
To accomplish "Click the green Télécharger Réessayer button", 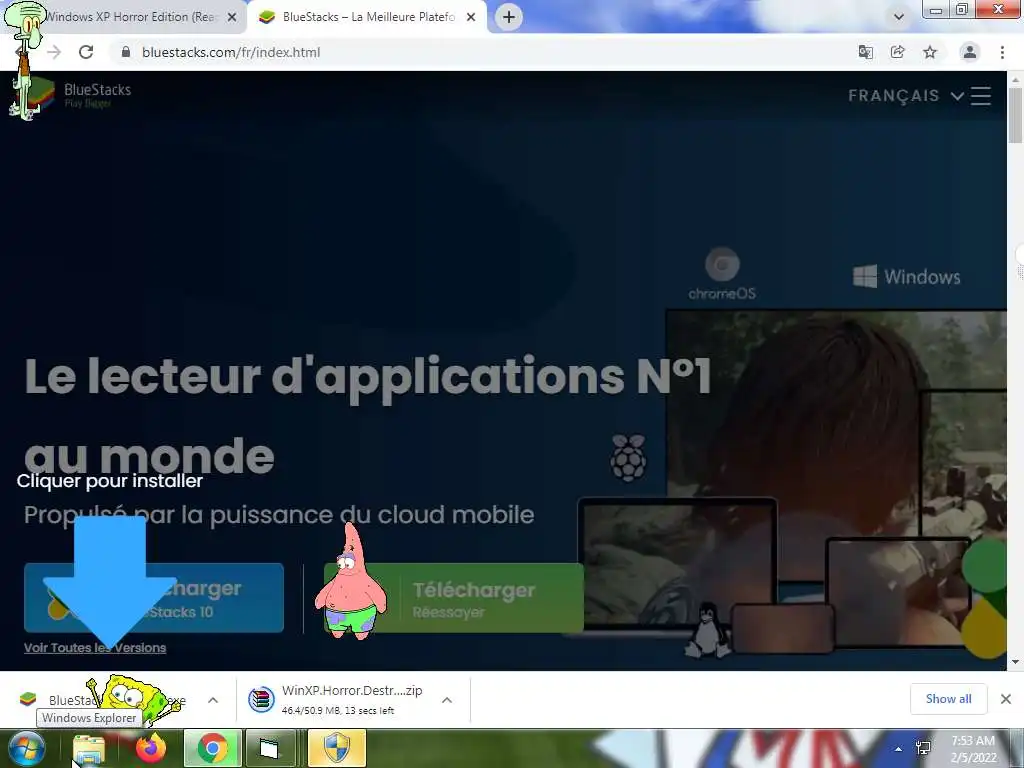I will click(453, 598).
